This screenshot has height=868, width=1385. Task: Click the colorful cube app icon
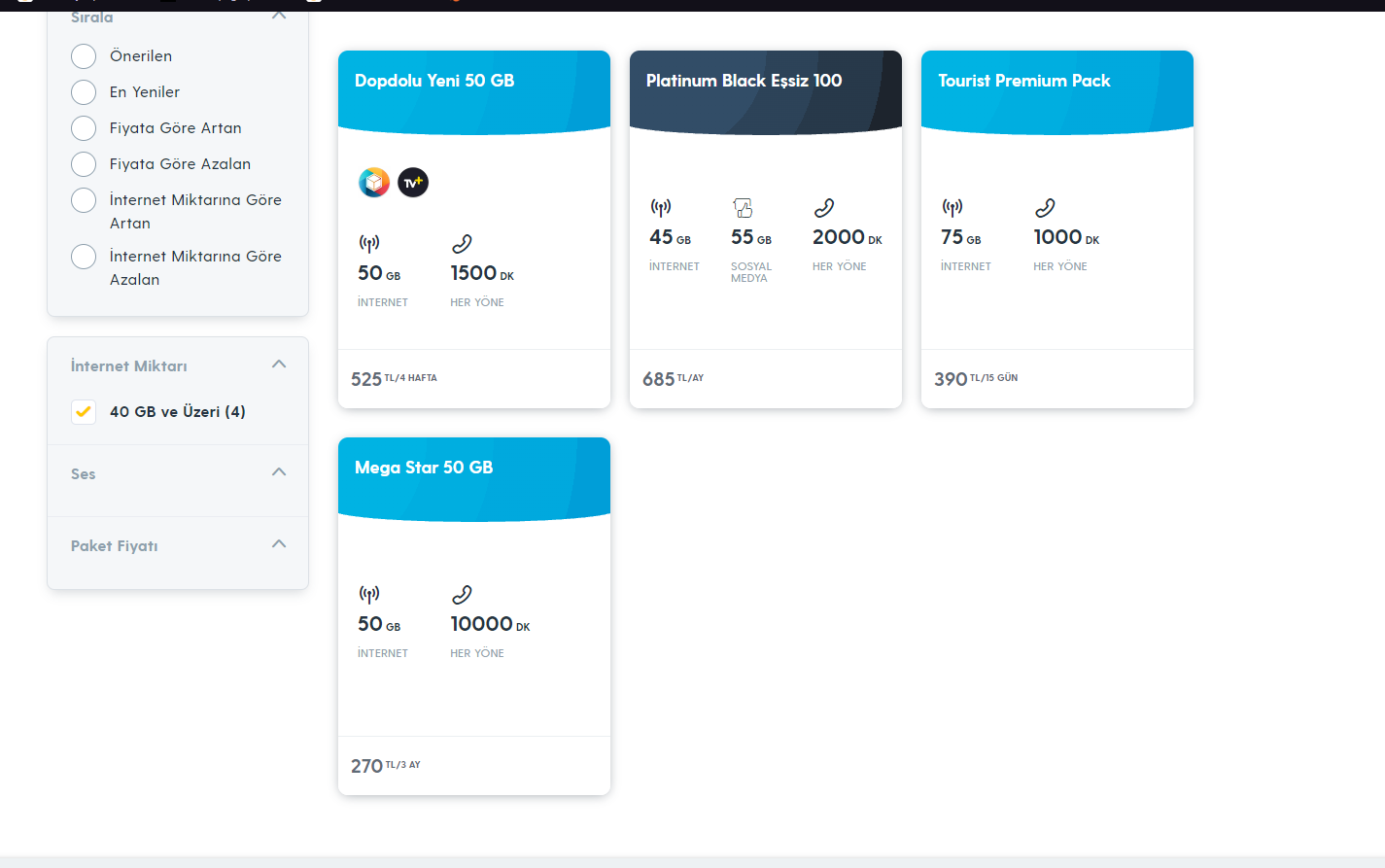374,182
